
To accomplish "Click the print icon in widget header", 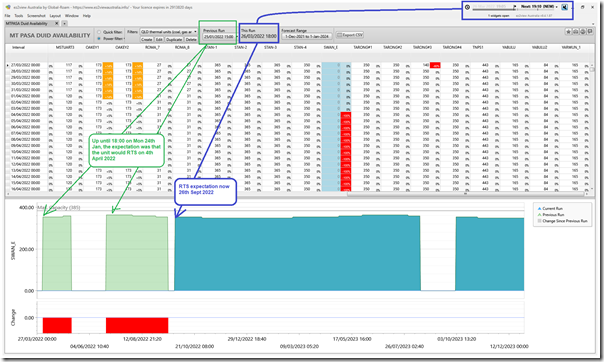I will 583,32.
